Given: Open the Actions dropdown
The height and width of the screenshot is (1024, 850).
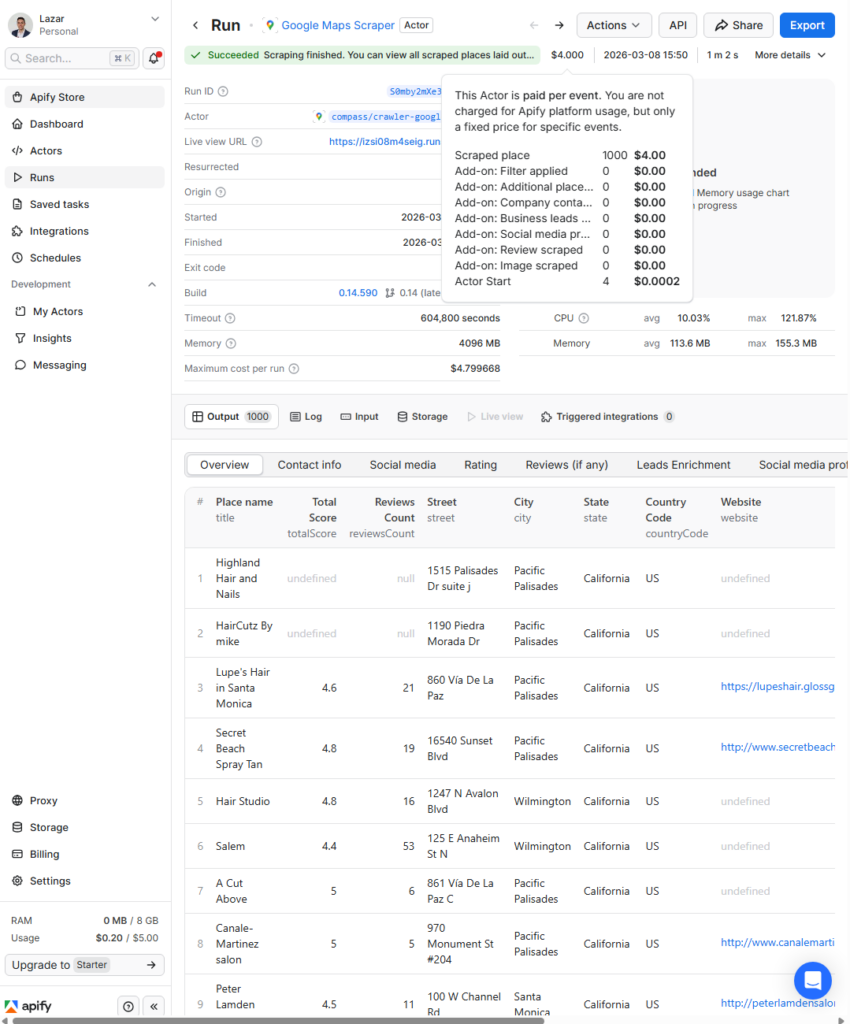Looking at the screenshot, I should (614, 25).
